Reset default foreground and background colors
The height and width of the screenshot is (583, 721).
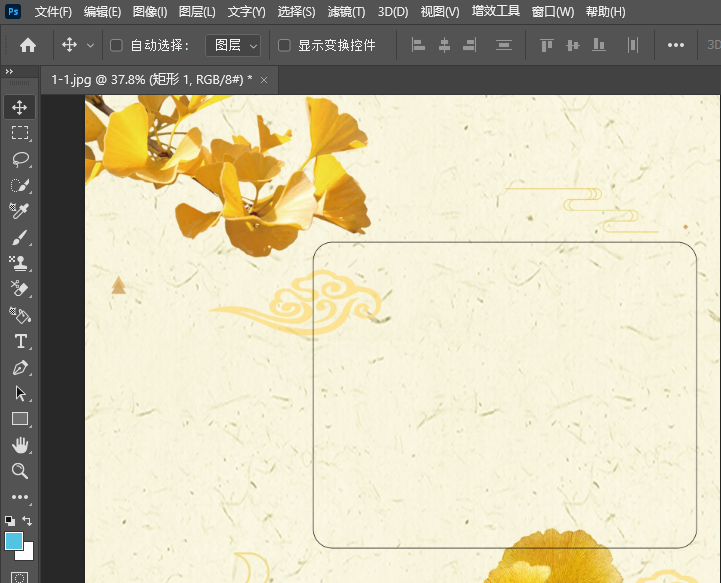point(10,521)
